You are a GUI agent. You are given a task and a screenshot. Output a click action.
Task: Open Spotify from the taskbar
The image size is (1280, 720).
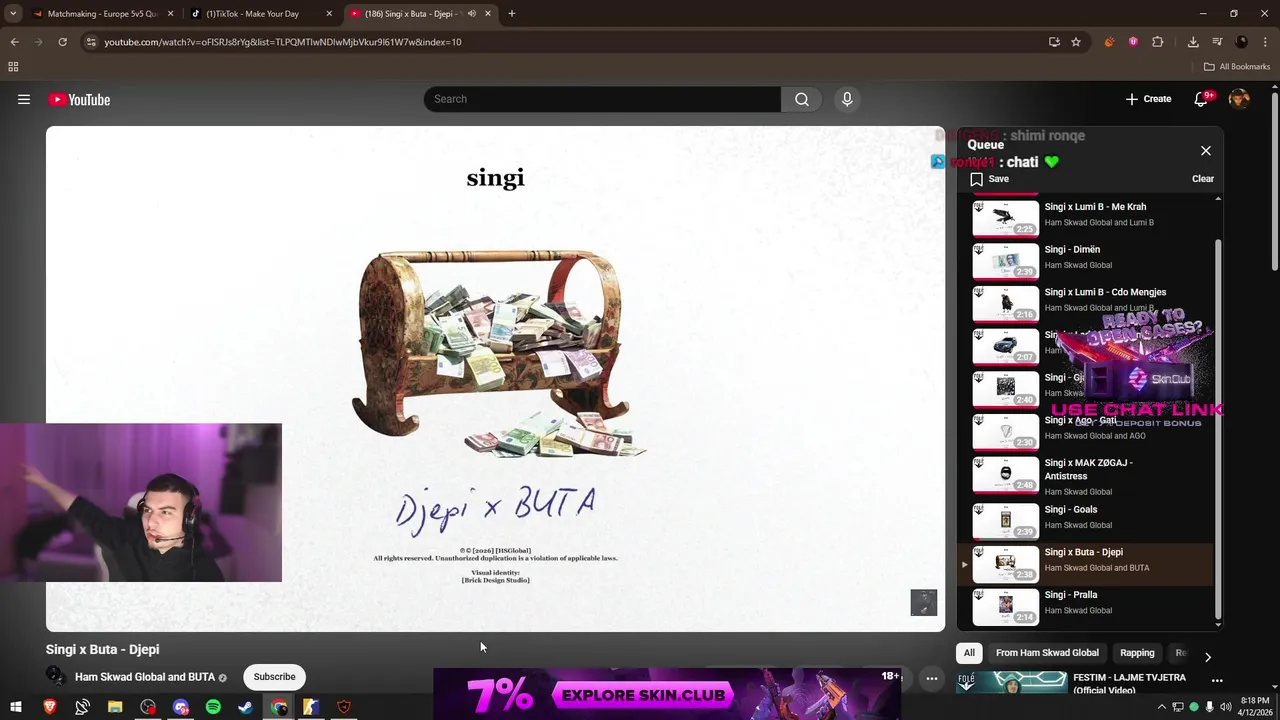coord(213,707)
